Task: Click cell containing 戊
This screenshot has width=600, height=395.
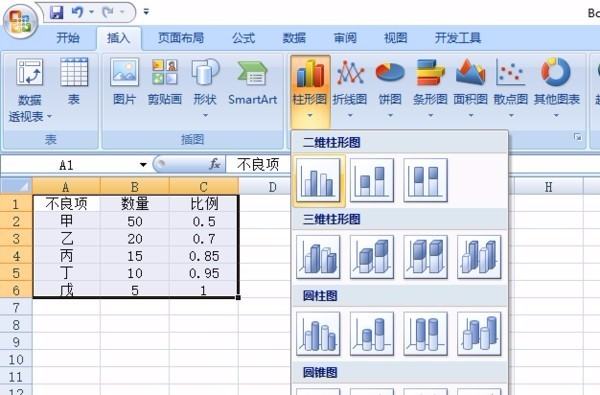Action: point(66,290)
